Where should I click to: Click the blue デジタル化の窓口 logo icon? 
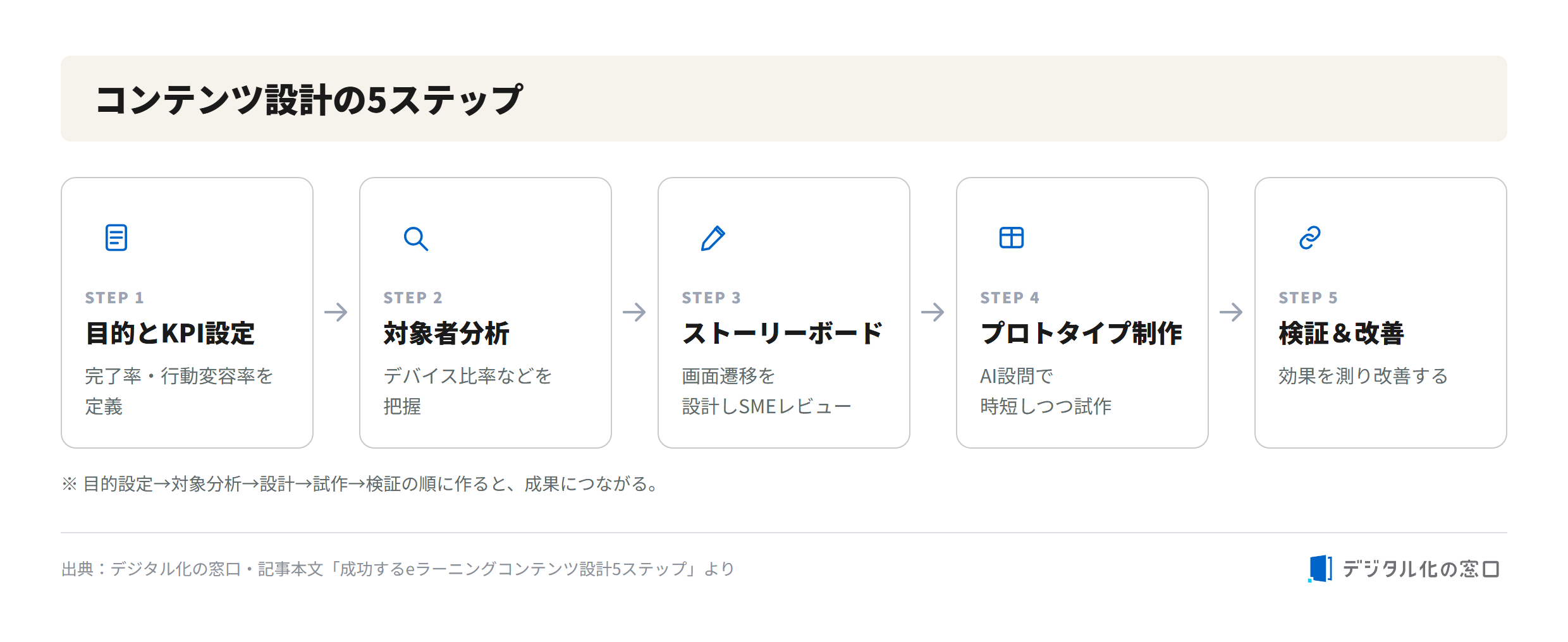(x=1320, y=569)
